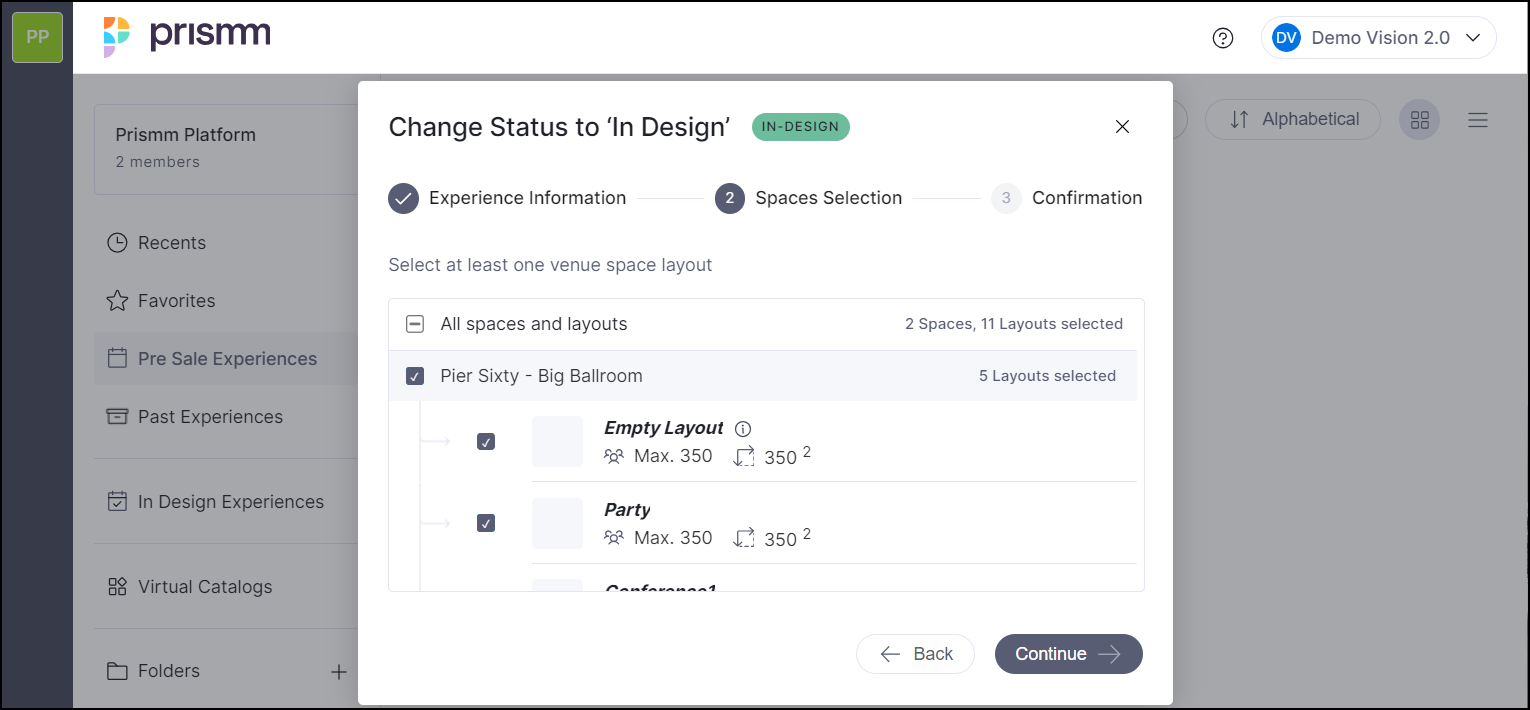Switch to grid view
The image size is (1530, 710).
coord(1419,120)
